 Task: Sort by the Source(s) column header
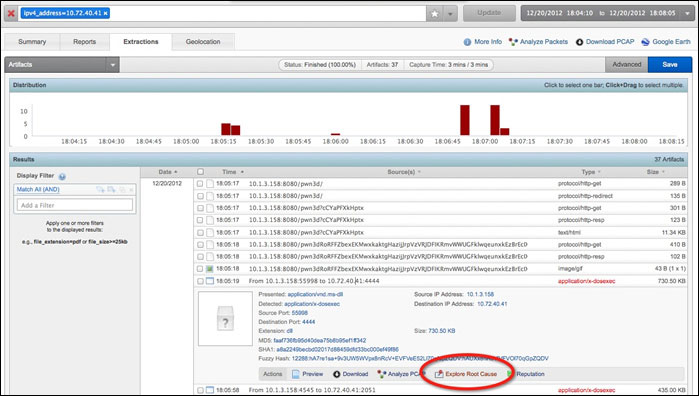click(404, 172)
